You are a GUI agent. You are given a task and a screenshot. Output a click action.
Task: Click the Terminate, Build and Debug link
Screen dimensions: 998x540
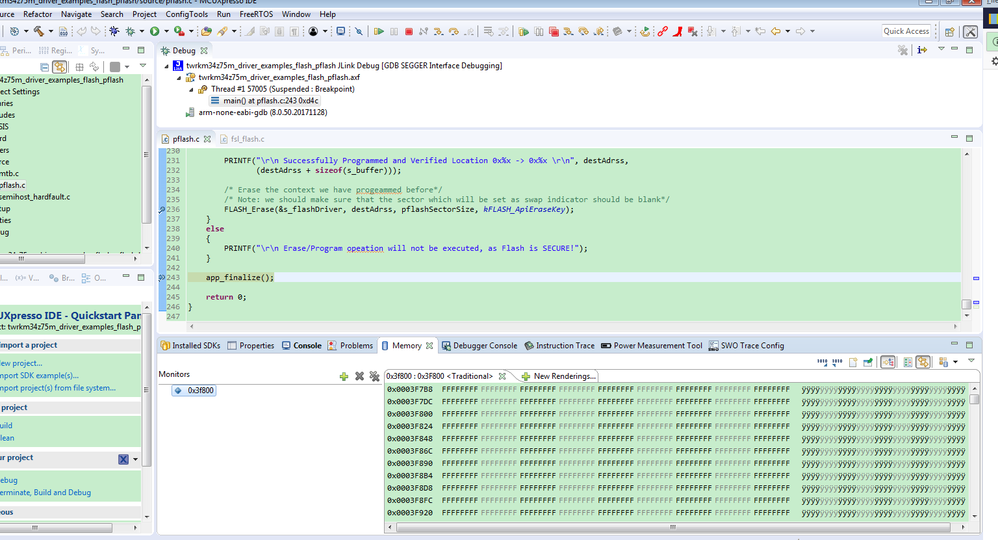tap(45, 493)
